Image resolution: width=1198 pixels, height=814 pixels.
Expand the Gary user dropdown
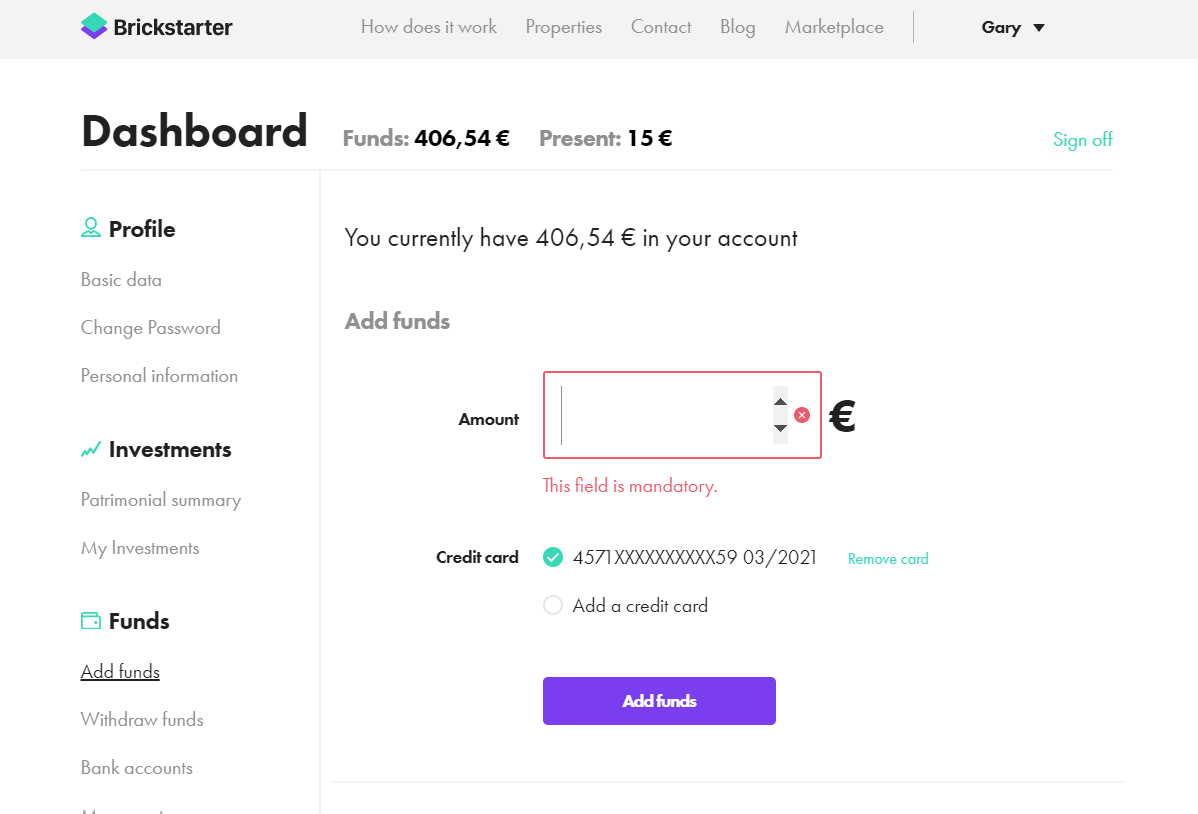pyautogui.click(x=1012, y=28)
